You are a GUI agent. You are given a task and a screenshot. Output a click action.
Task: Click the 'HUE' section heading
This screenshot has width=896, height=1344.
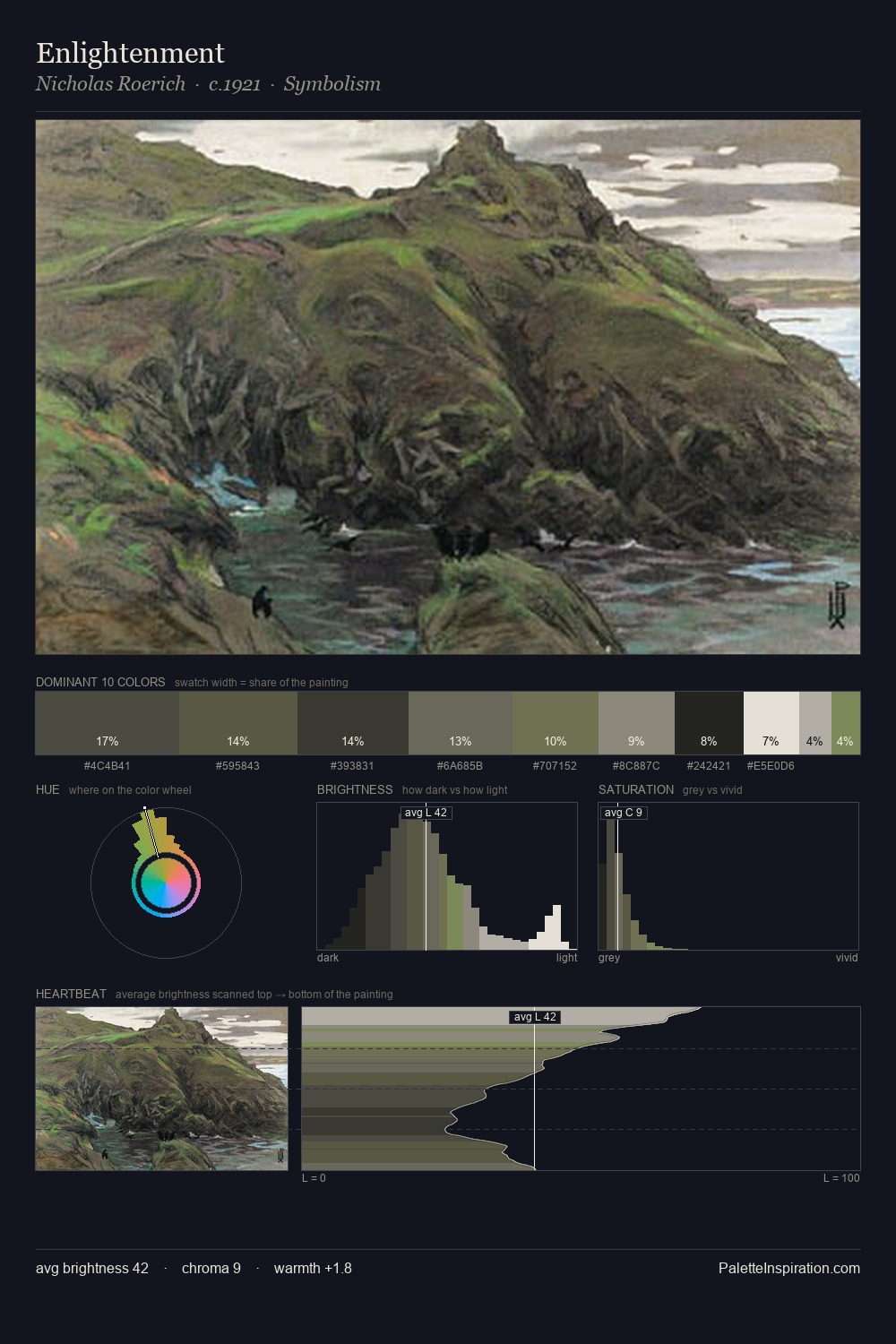[47, 789]
